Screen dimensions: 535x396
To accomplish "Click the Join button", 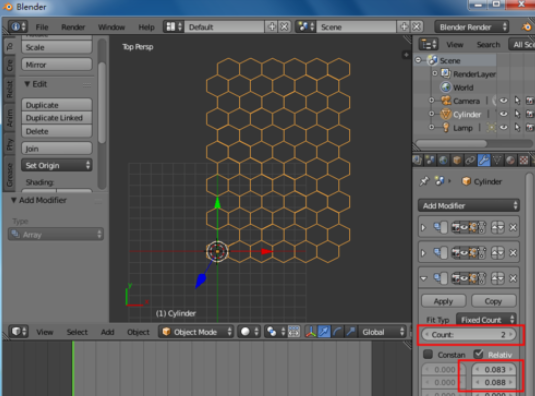I will (57, 149).
